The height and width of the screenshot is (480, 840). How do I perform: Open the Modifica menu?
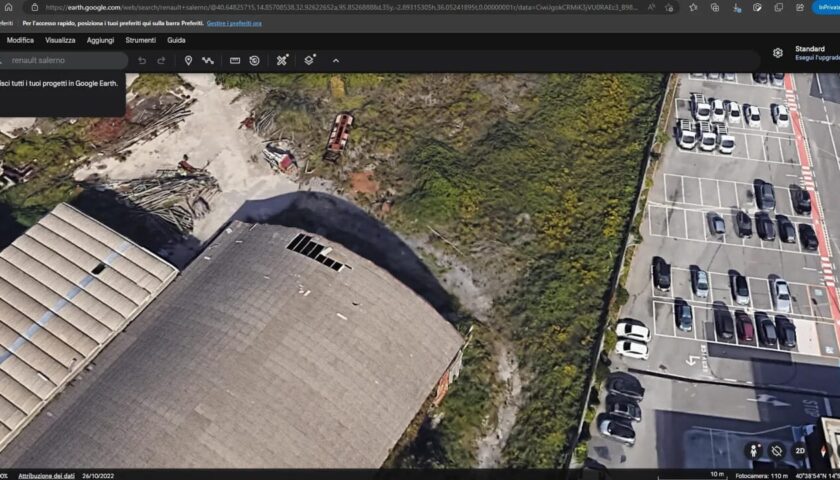click(20, 40)
